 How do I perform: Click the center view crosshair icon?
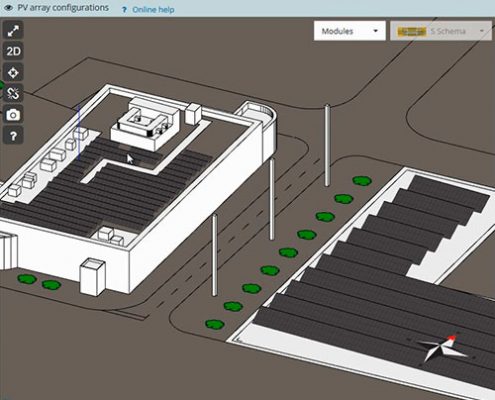pyautogui.click(x=13, y=72)
